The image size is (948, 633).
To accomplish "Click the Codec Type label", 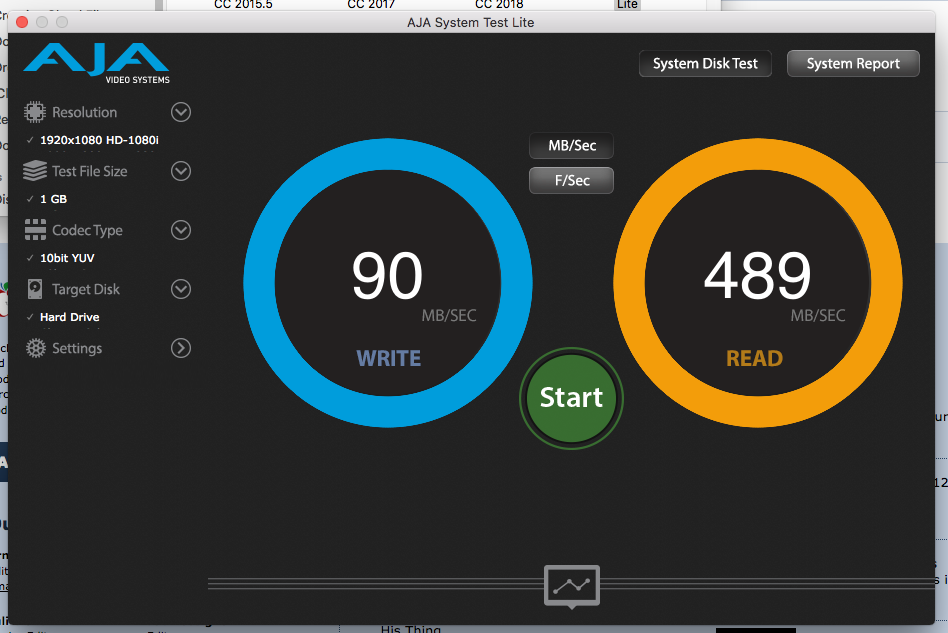I will [x=87, y=230].
